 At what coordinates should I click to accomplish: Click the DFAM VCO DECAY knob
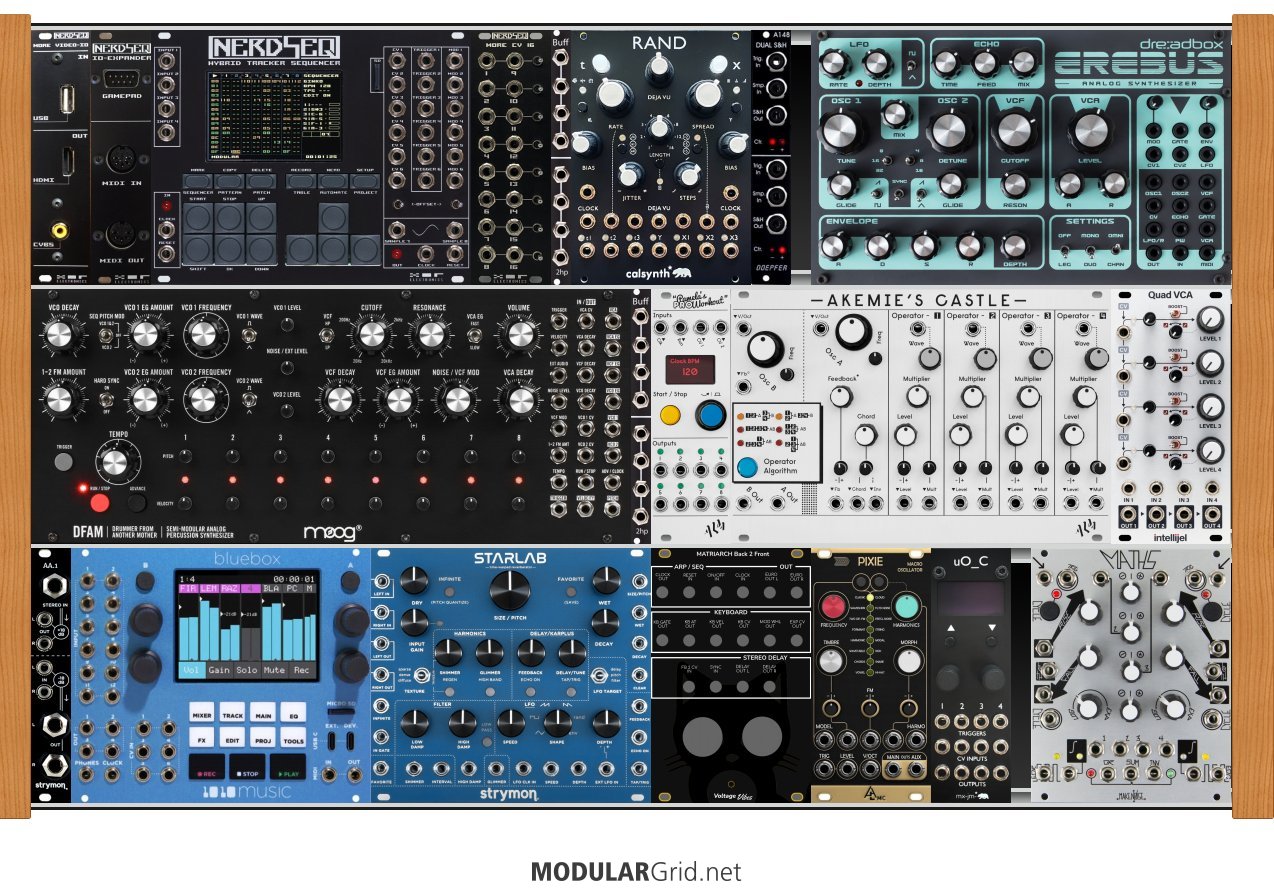(x=59, y=335)
